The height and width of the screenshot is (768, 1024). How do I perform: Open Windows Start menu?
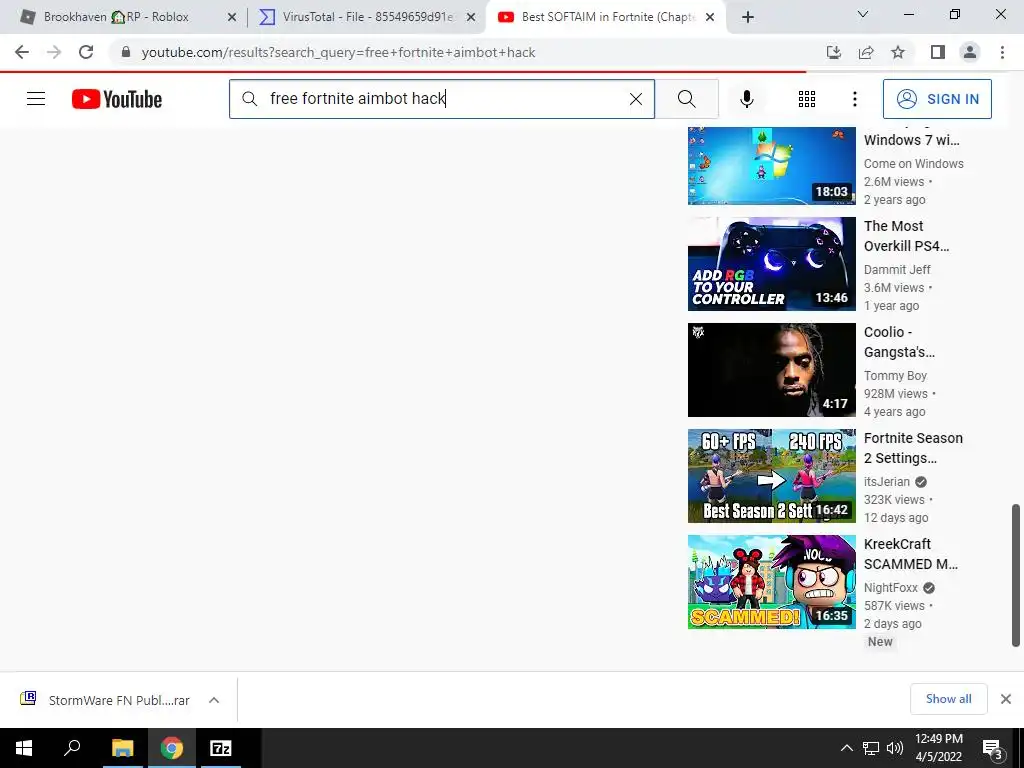(24, 748)
